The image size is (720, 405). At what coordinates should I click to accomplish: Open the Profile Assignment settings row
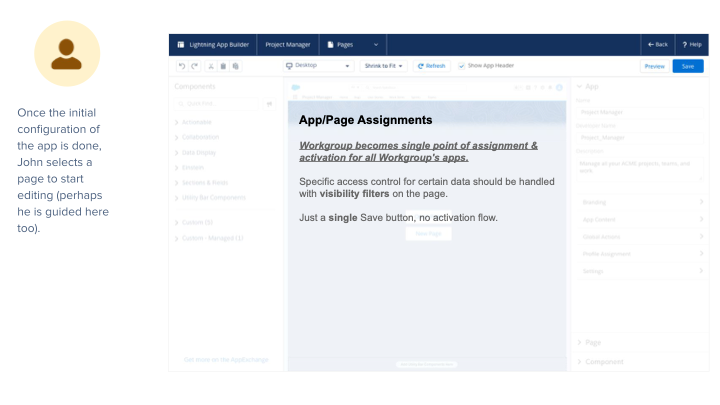coord(641,254)
